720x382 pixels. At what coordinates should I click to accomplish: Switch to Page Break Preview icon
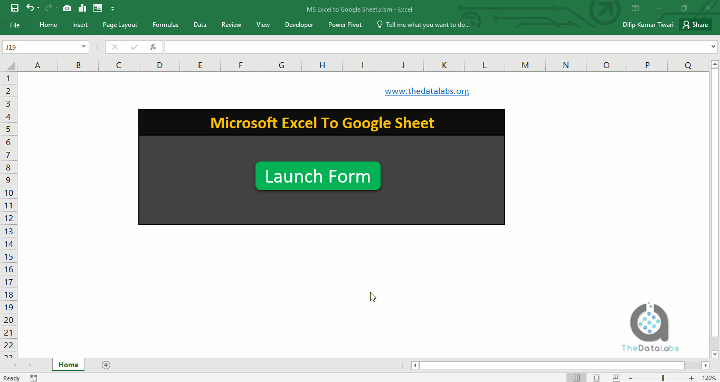(x=616, y=378)
